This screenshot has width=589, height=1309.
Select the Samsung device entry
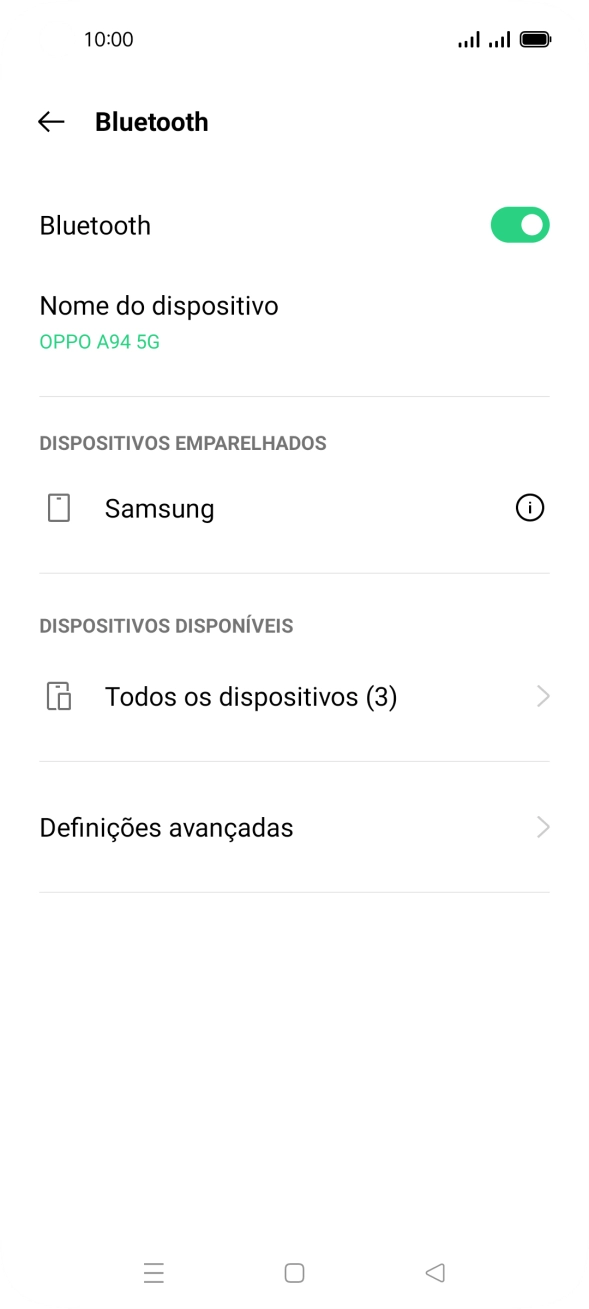pyautogui.click(x=159, y=508)
